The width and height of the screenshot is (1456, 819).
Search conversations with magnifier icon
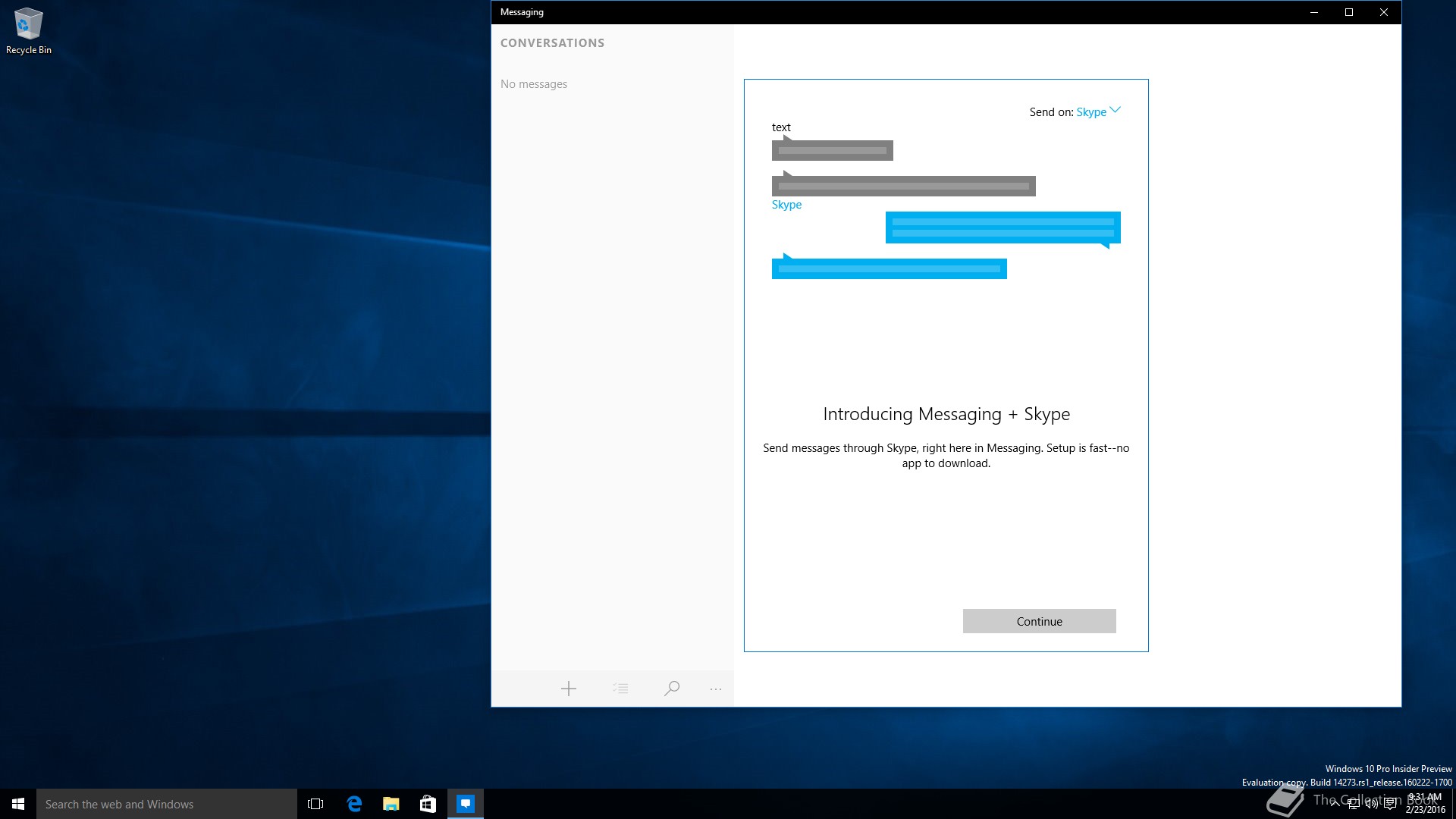tap(671, 689)
